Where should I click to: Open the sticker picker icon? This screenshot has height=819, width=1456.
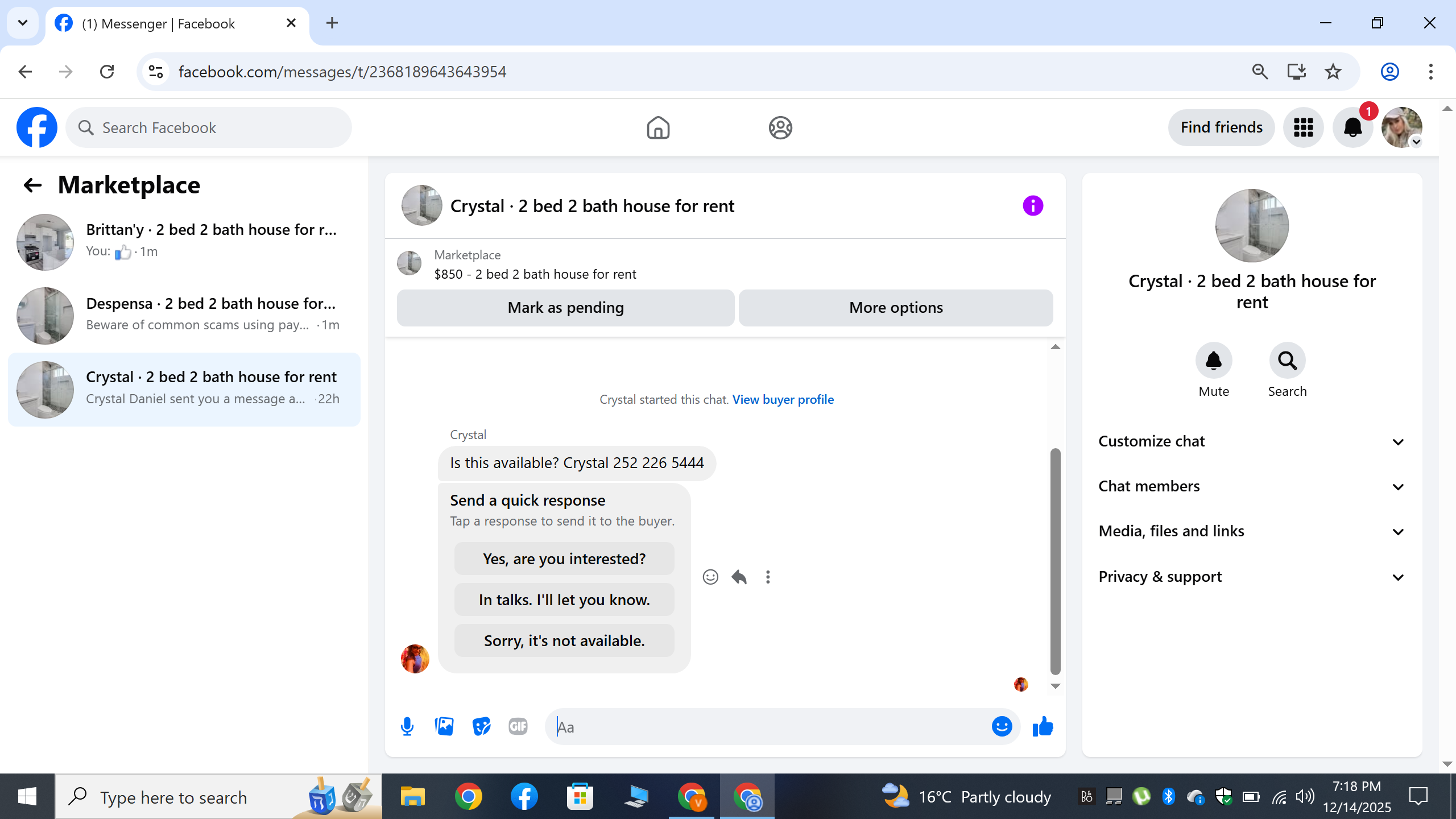coord(481,726)
